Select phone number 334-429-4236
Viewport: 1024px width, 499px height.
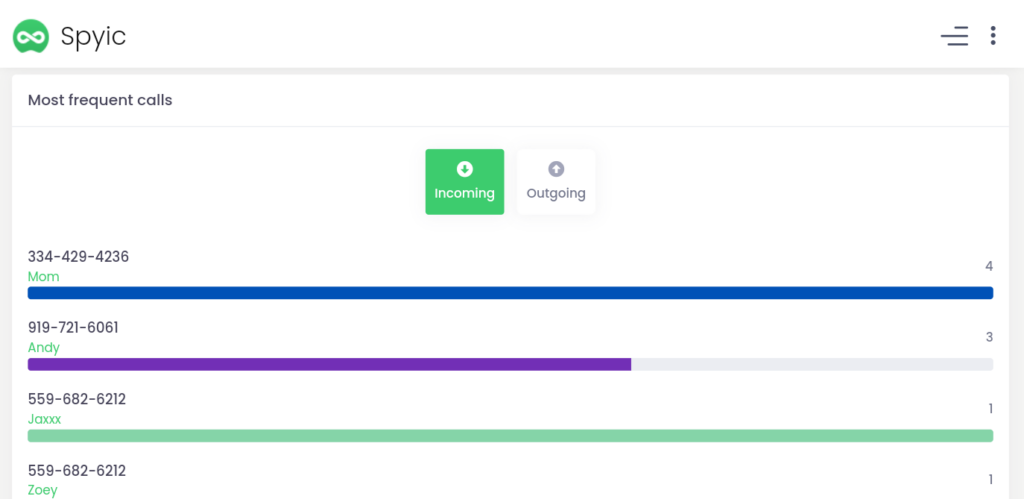[x=78, y=257]
